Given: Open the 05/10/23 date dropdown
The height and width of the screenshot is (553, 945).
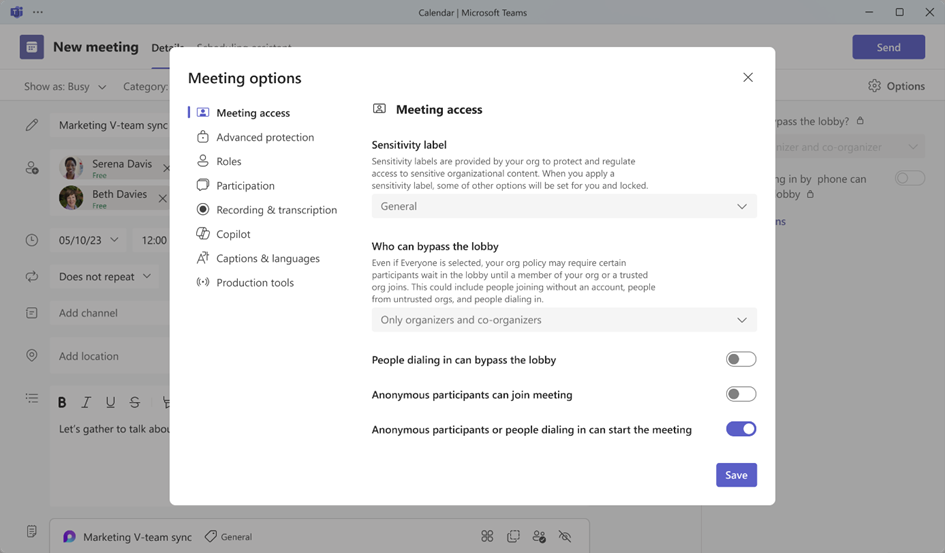Looking at the screenshot, I should (x=89, y=240).
